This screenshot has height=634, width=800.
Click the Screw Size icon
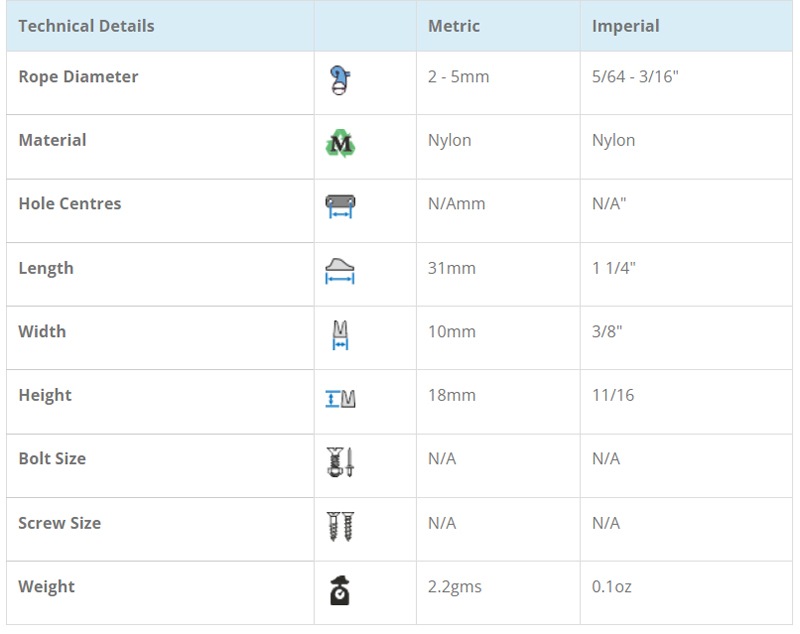[x=340, y=525]
